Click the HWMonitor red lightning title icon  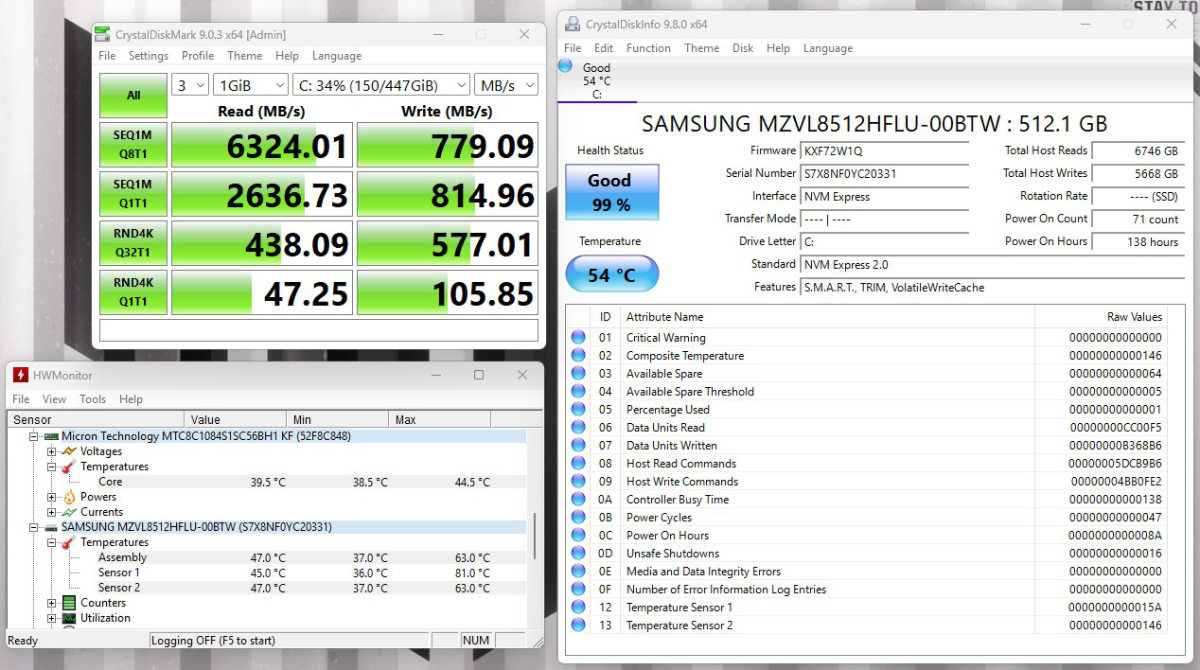tap(20, 375)
